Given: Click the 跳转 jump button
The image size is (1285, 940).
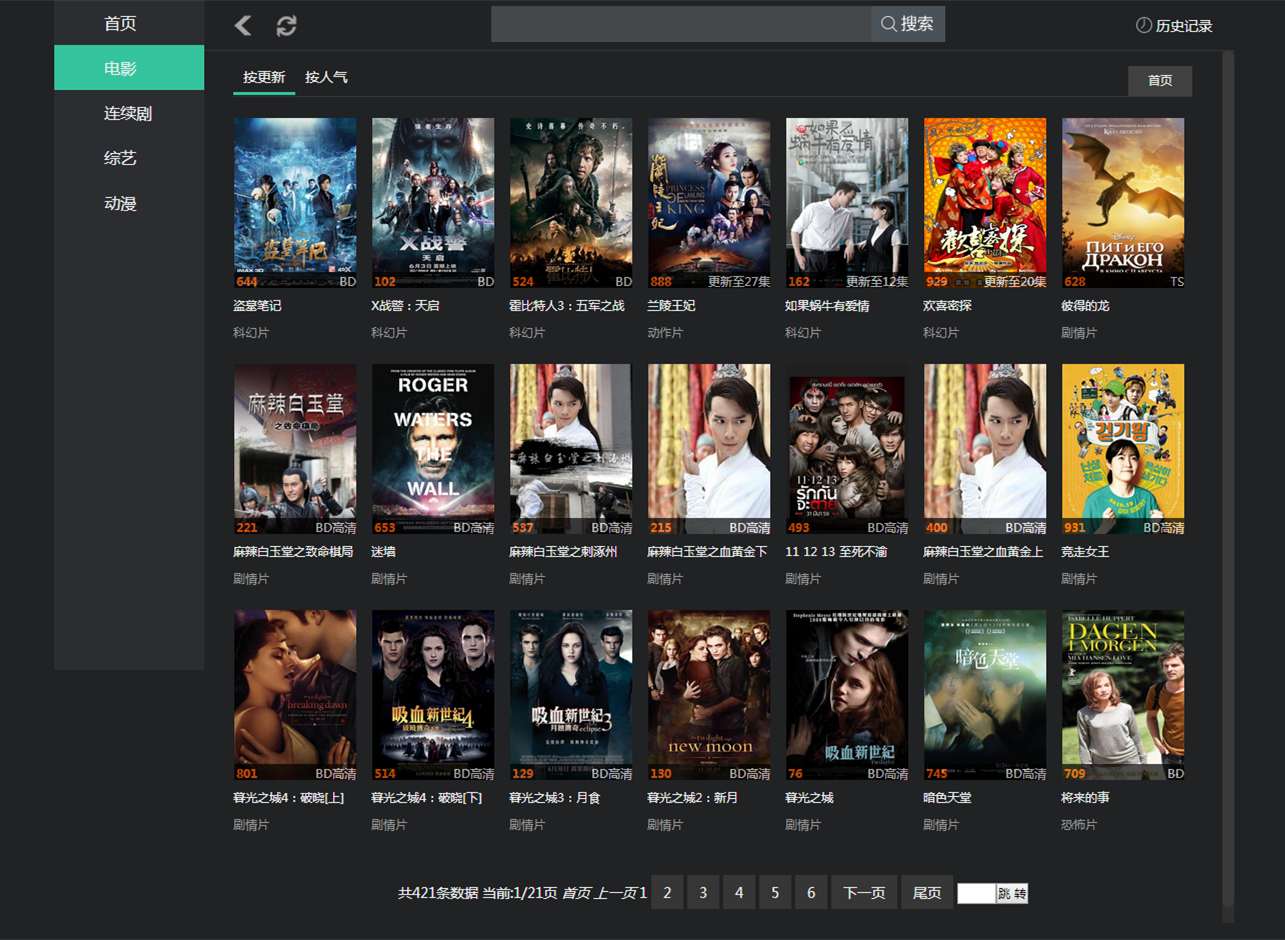Looking at the screenshot, I should coord(1012,893).
